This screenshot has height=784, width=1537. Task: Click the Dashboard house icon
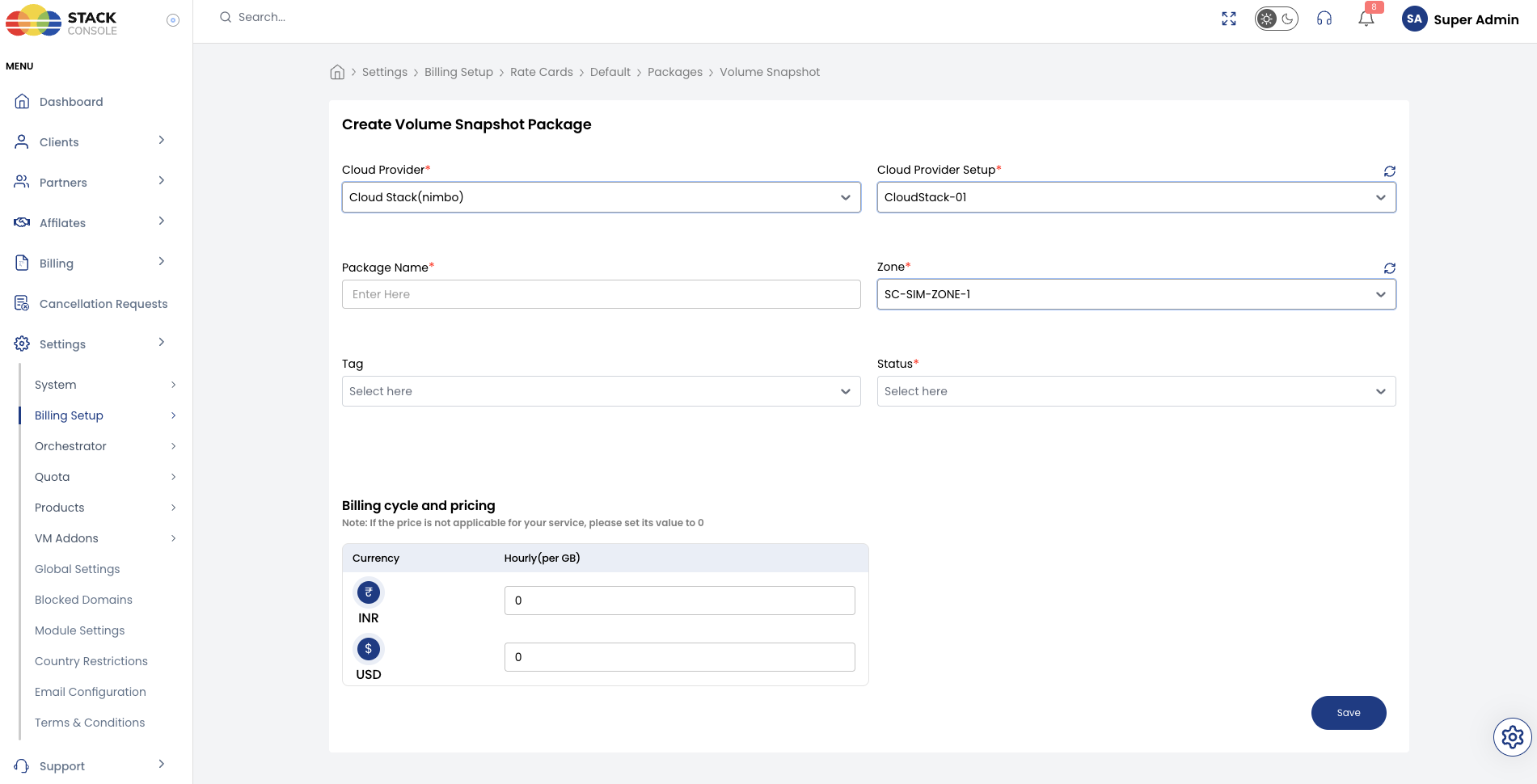(23, 101)
